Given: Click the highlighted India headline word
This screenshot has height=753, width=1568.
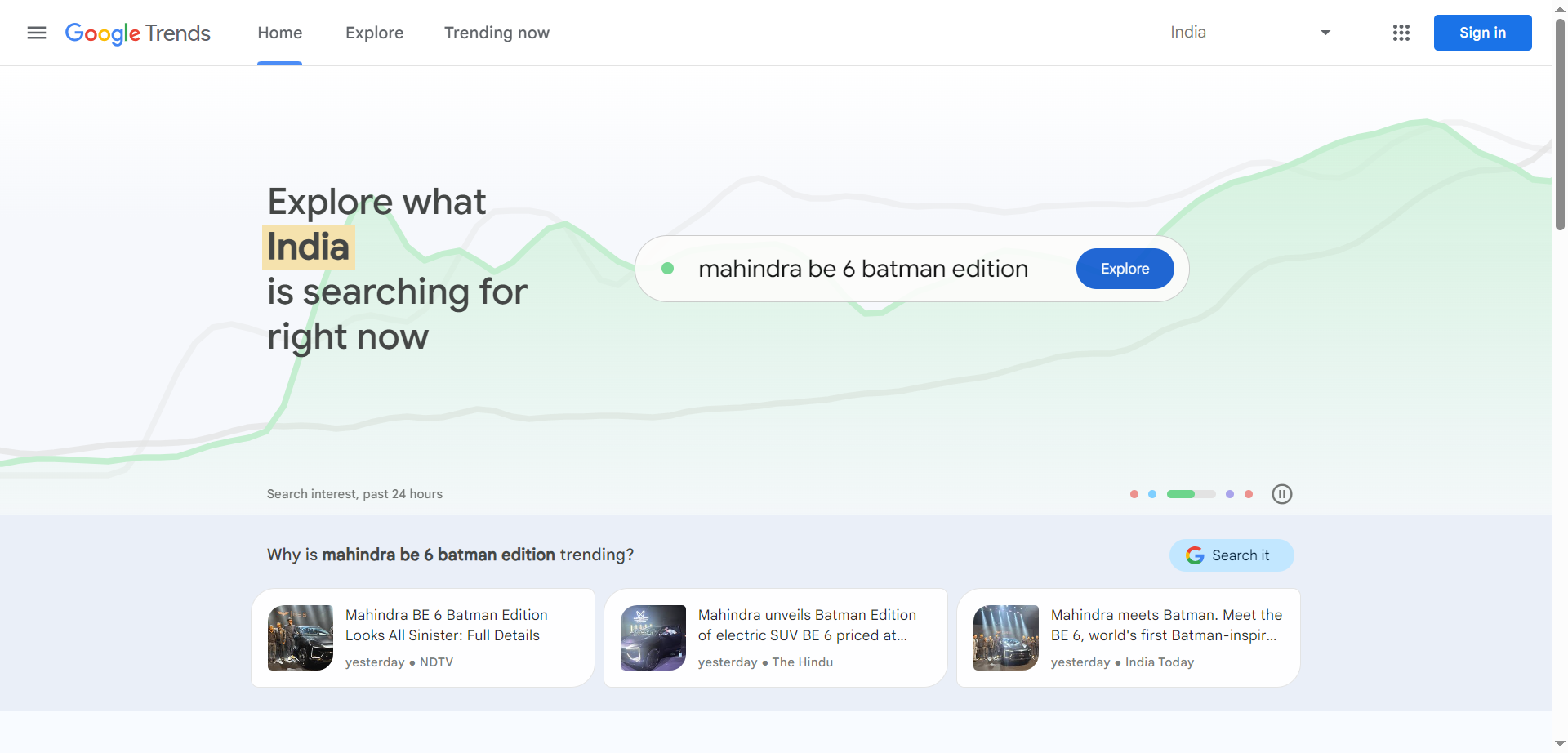Looking at the screenshot, I should click(x=309, y=247).
